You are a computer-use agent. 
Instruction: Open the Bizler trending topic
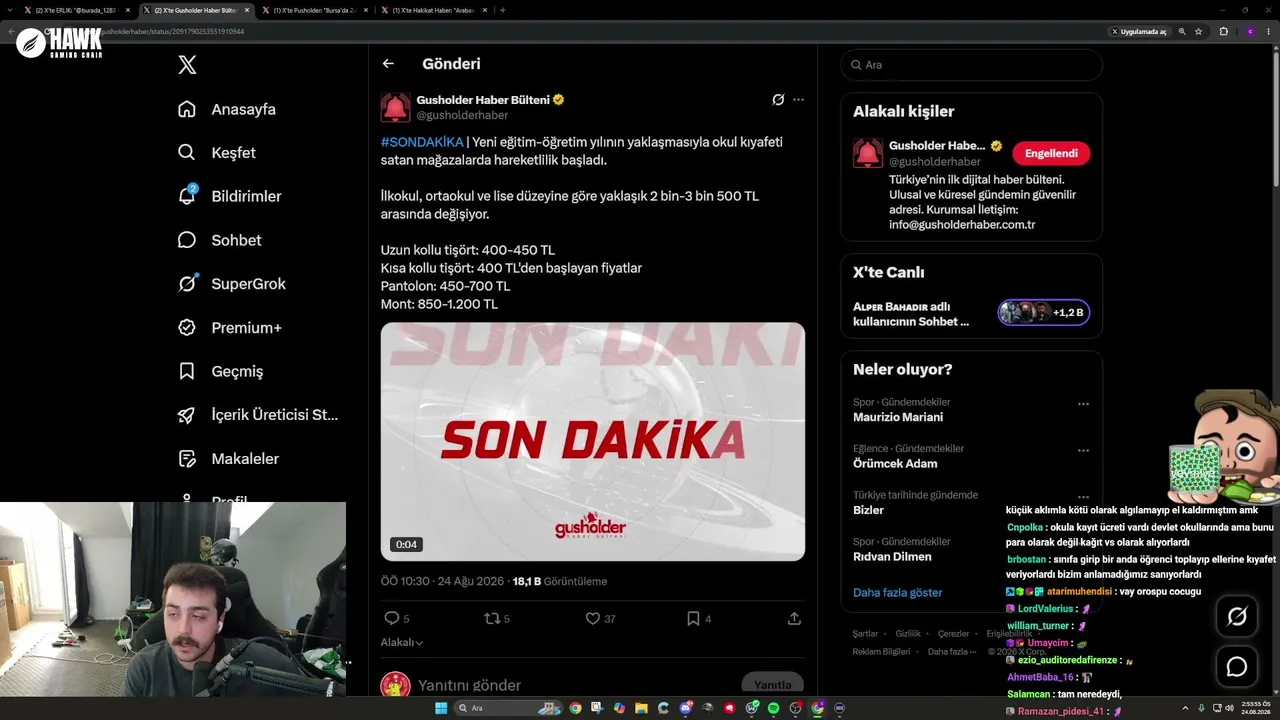tap(868, 510)
